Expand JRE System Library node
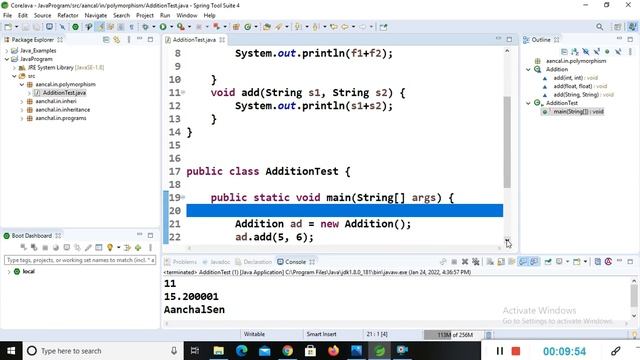This screenshot has width=640, height=360. 15,68
